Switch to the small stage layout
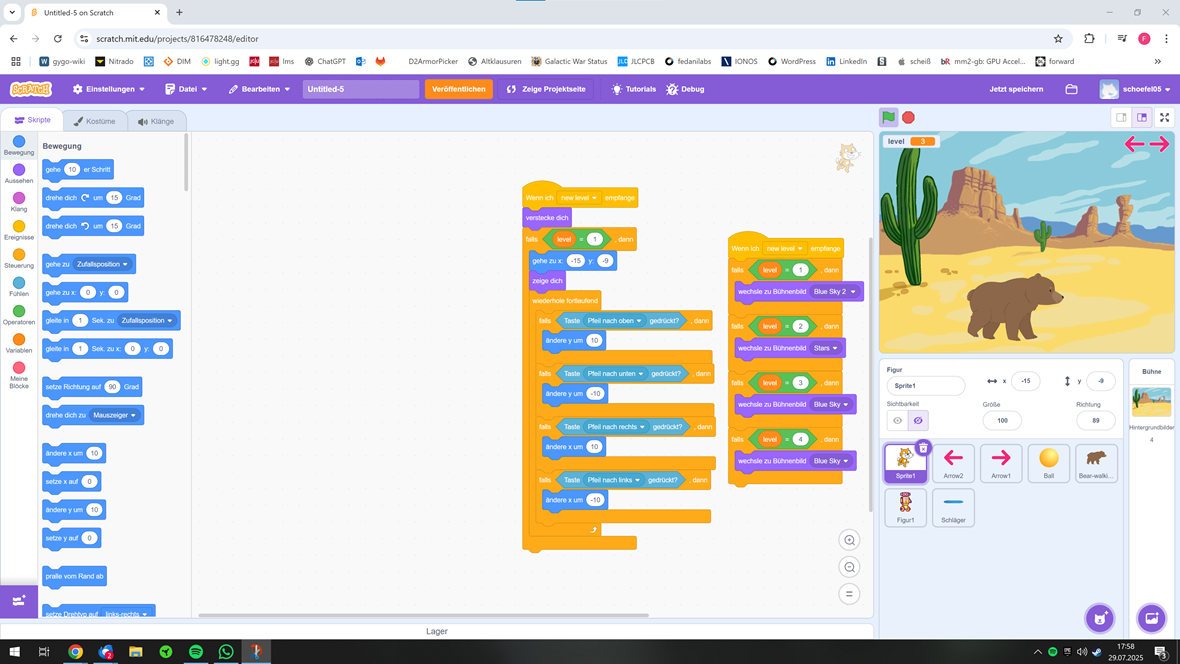This screenshot has height=664, width=1180. [x=1121, y=117]
